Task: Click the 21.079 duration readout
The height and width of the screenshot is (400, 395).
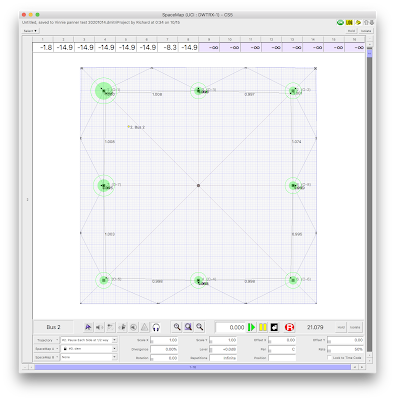Action: (x=315, y=327)
